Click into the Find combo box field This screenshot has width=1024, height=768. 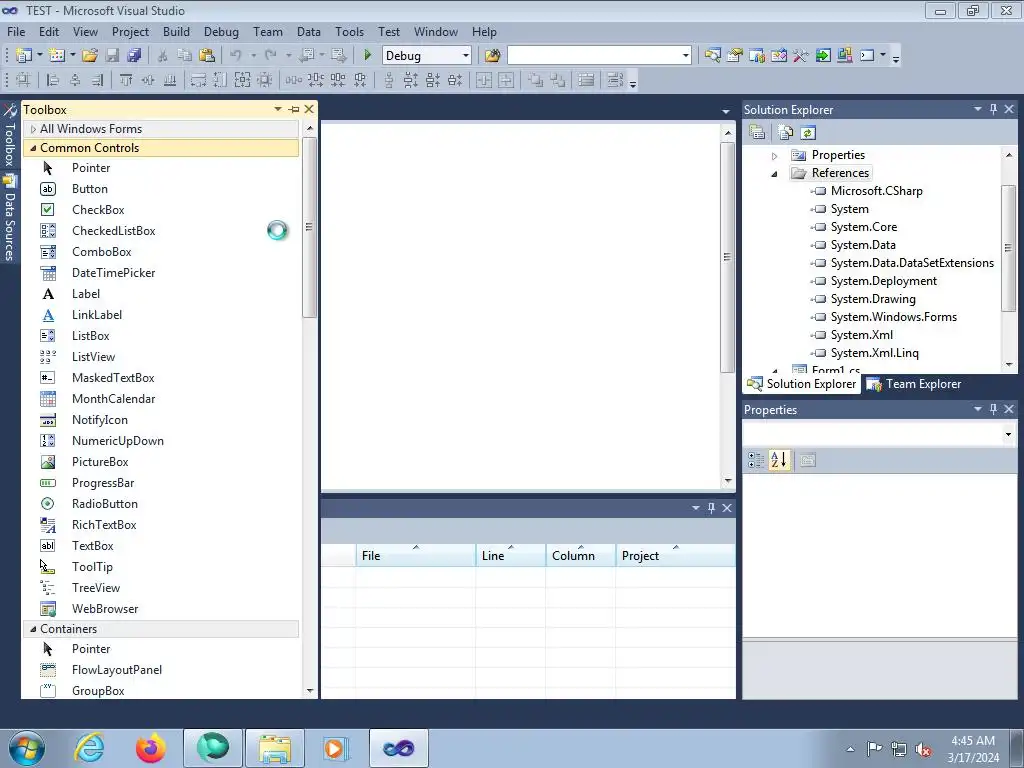point(594,56)
